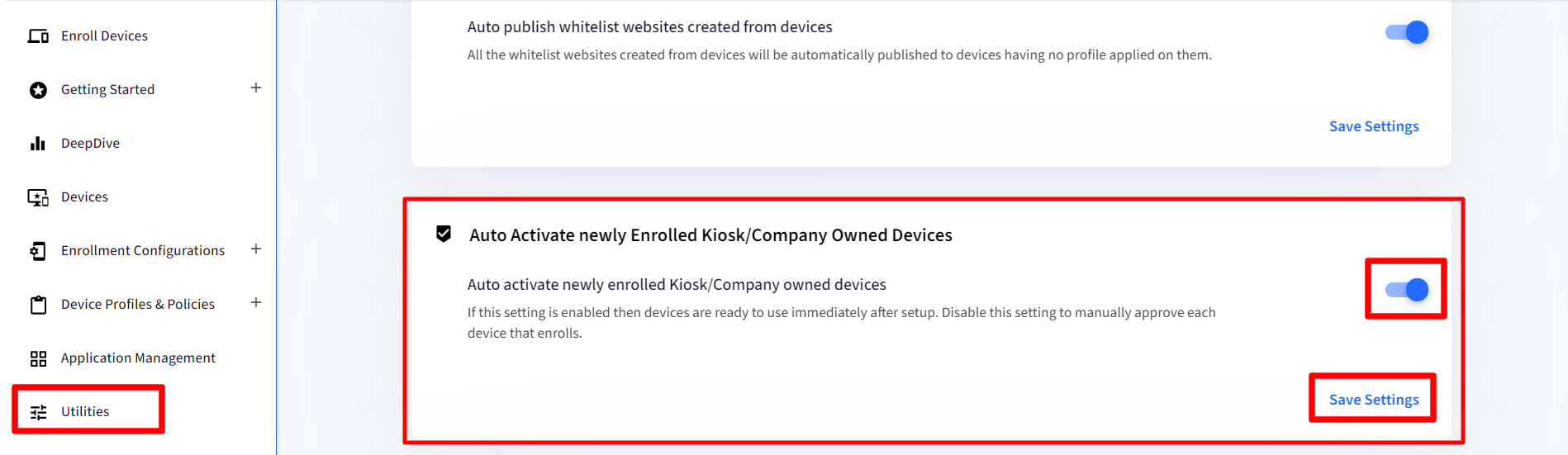Viewport: 1568px width, 455px height.
Task: Click shield icon beside Auto Activate heading
Action: click(444, 235)
